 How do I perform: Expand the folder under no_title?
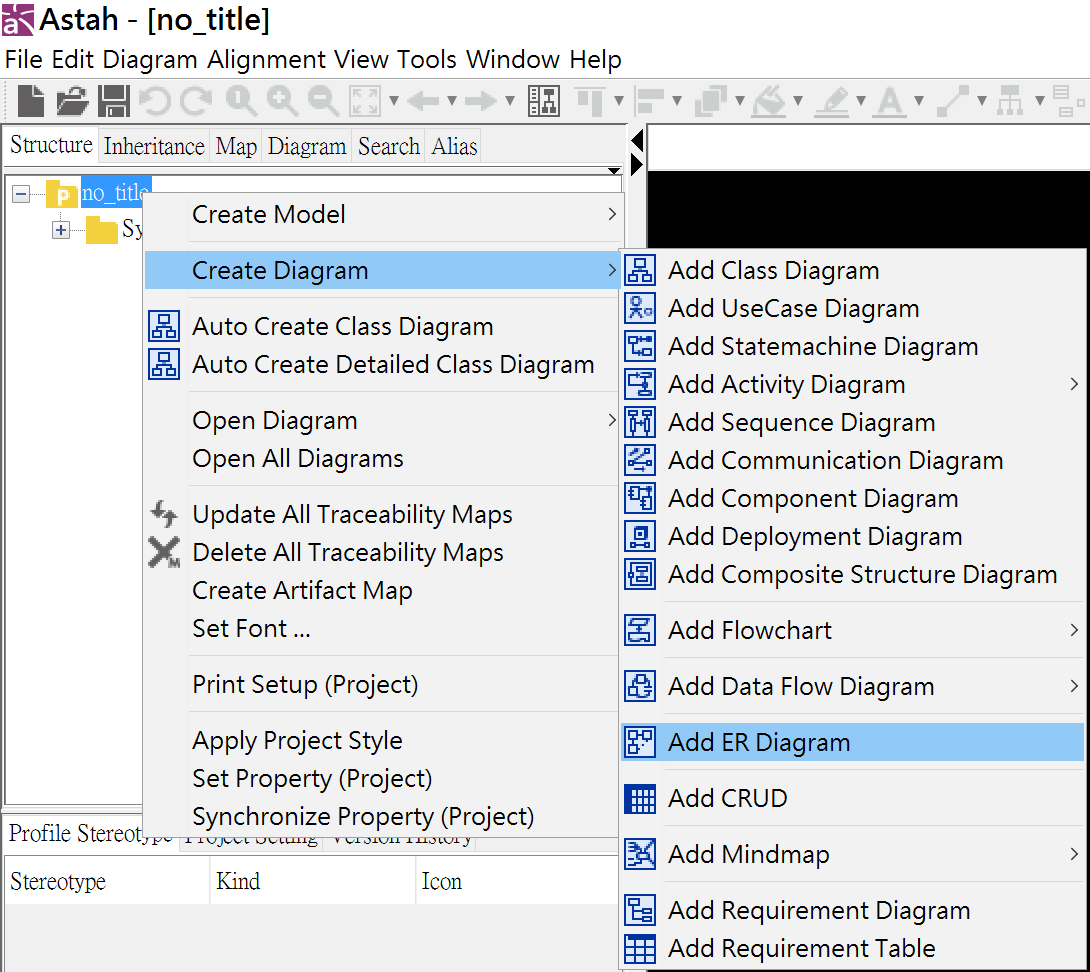point(61,229)
